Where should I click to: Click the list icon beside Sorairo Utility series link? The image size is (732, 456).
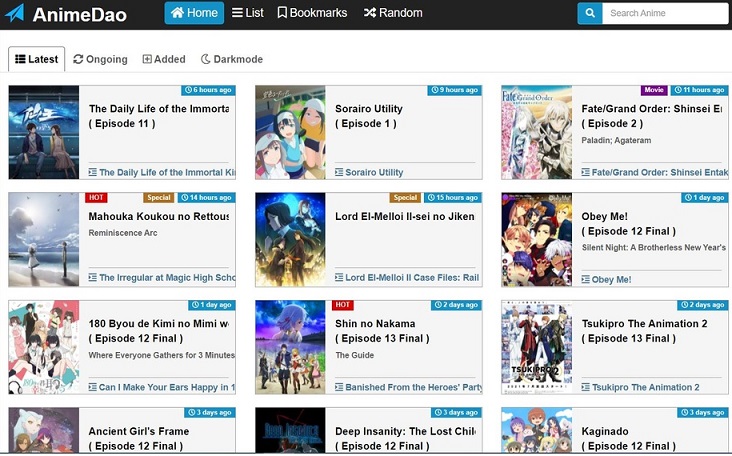pyautogui.click(x=339, y=172)
